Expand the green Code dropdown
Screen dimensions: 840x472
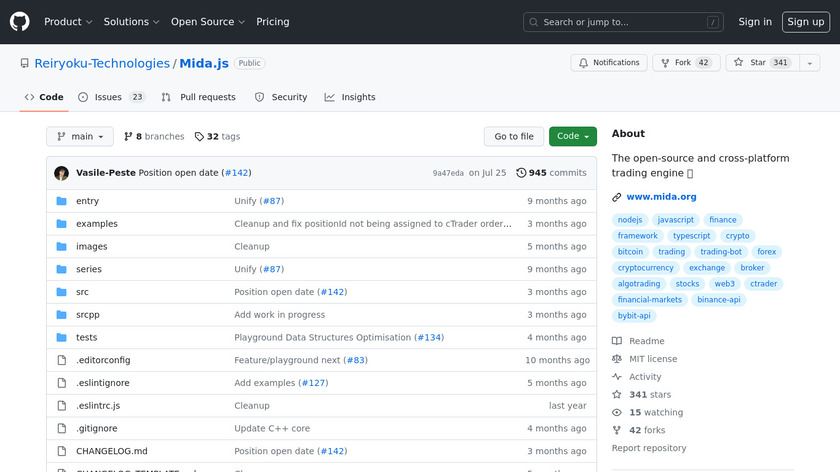pos(572,137)
